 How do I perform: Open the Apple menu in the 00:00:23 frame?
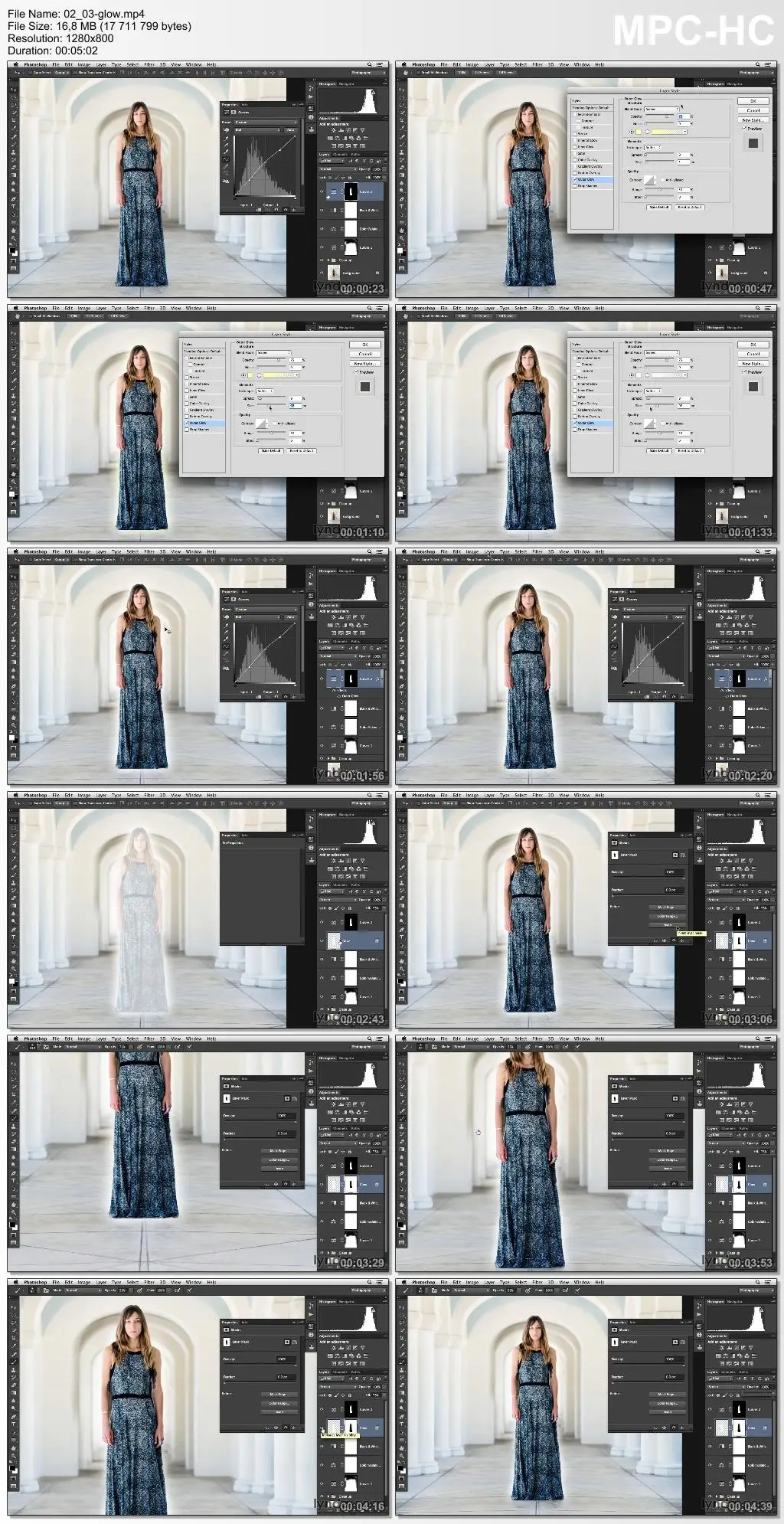(16, 64)
